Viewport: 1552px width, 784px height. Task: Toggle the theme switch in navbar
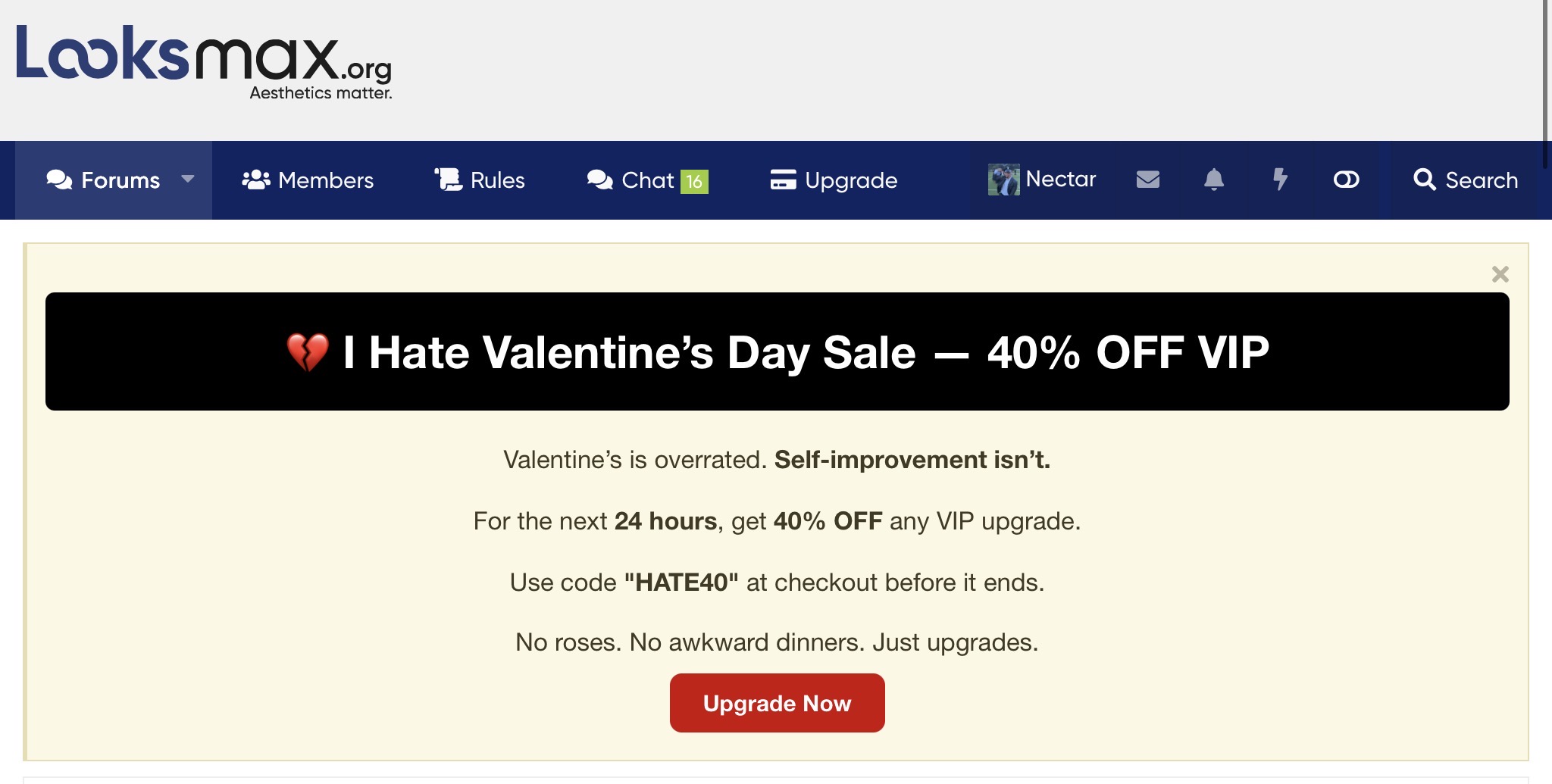[1346, 180]
